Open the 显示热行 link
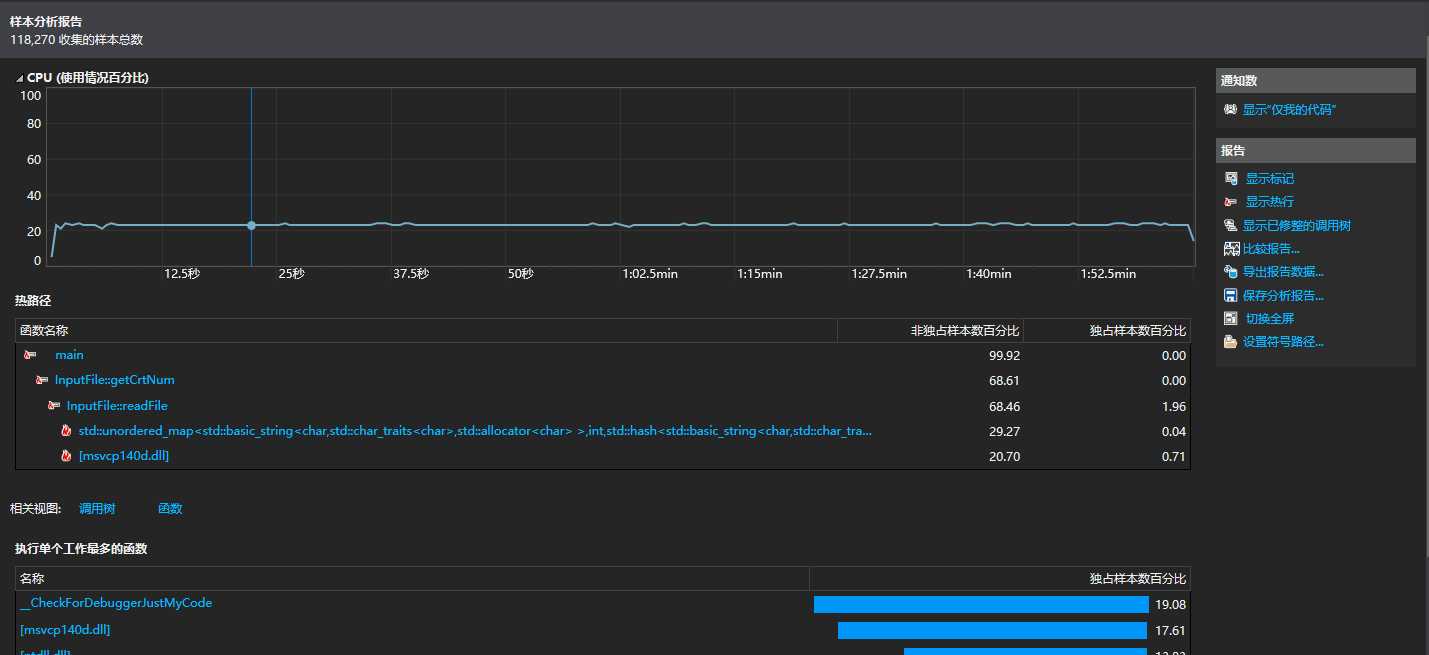Screen dimensions: 1429x655 pos(1269,202)
